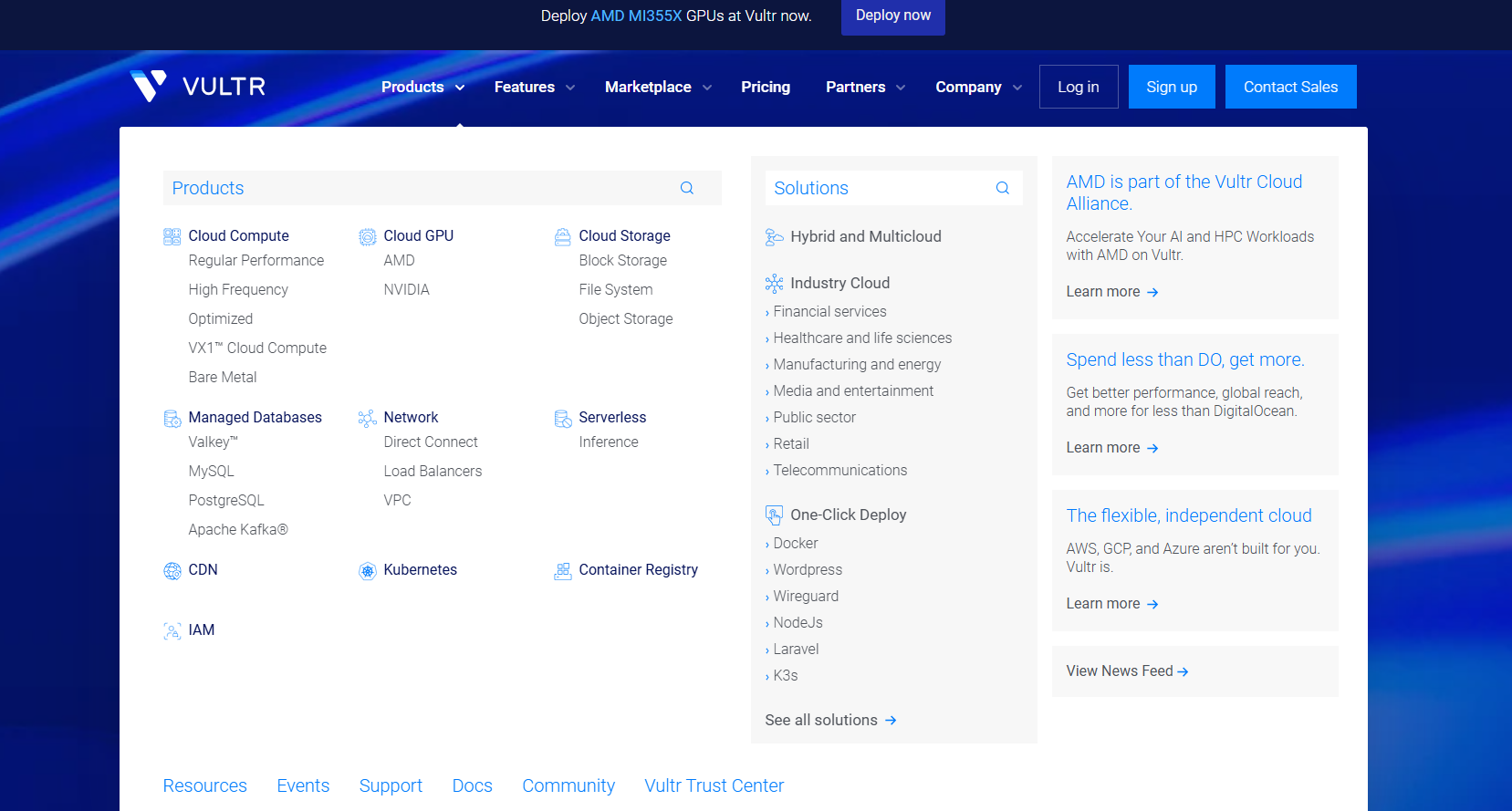Screen dimensions: 1512x811
Task: Click arrow icon next to View News Feed
Action: click(1183, 671)
